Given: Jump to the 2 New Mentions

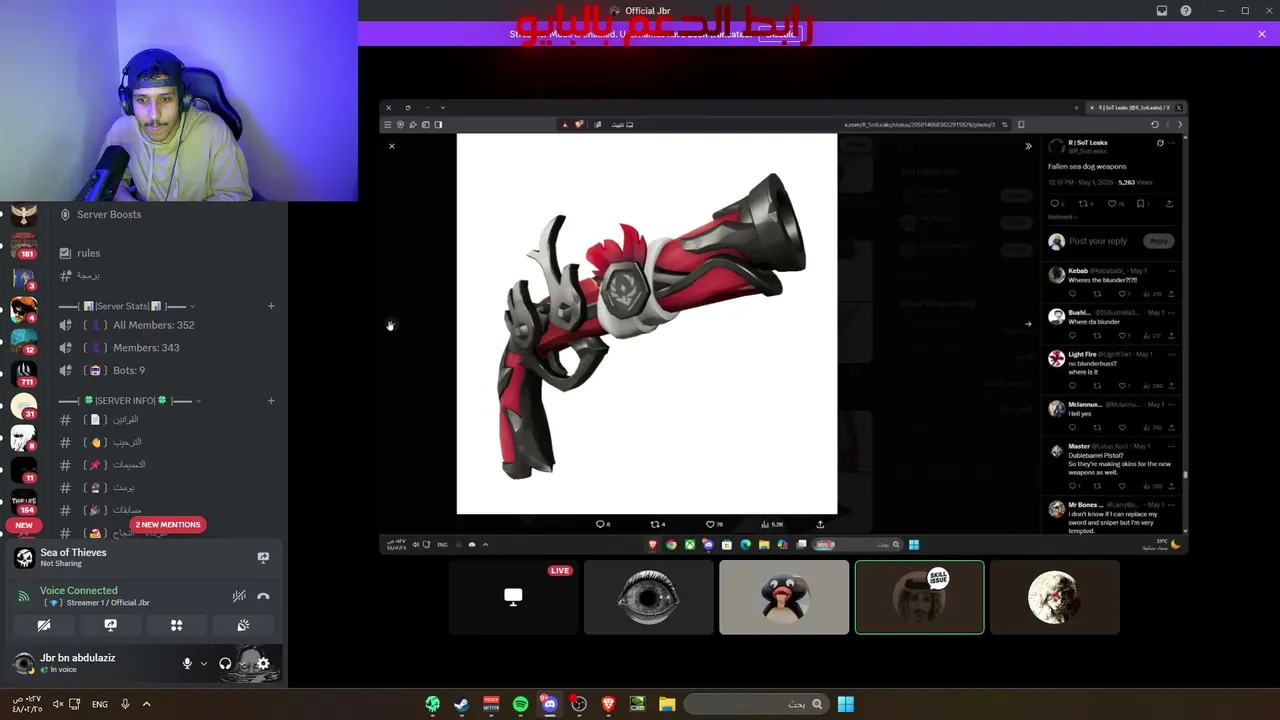Looking at the screenshot, I should [168, 524].
